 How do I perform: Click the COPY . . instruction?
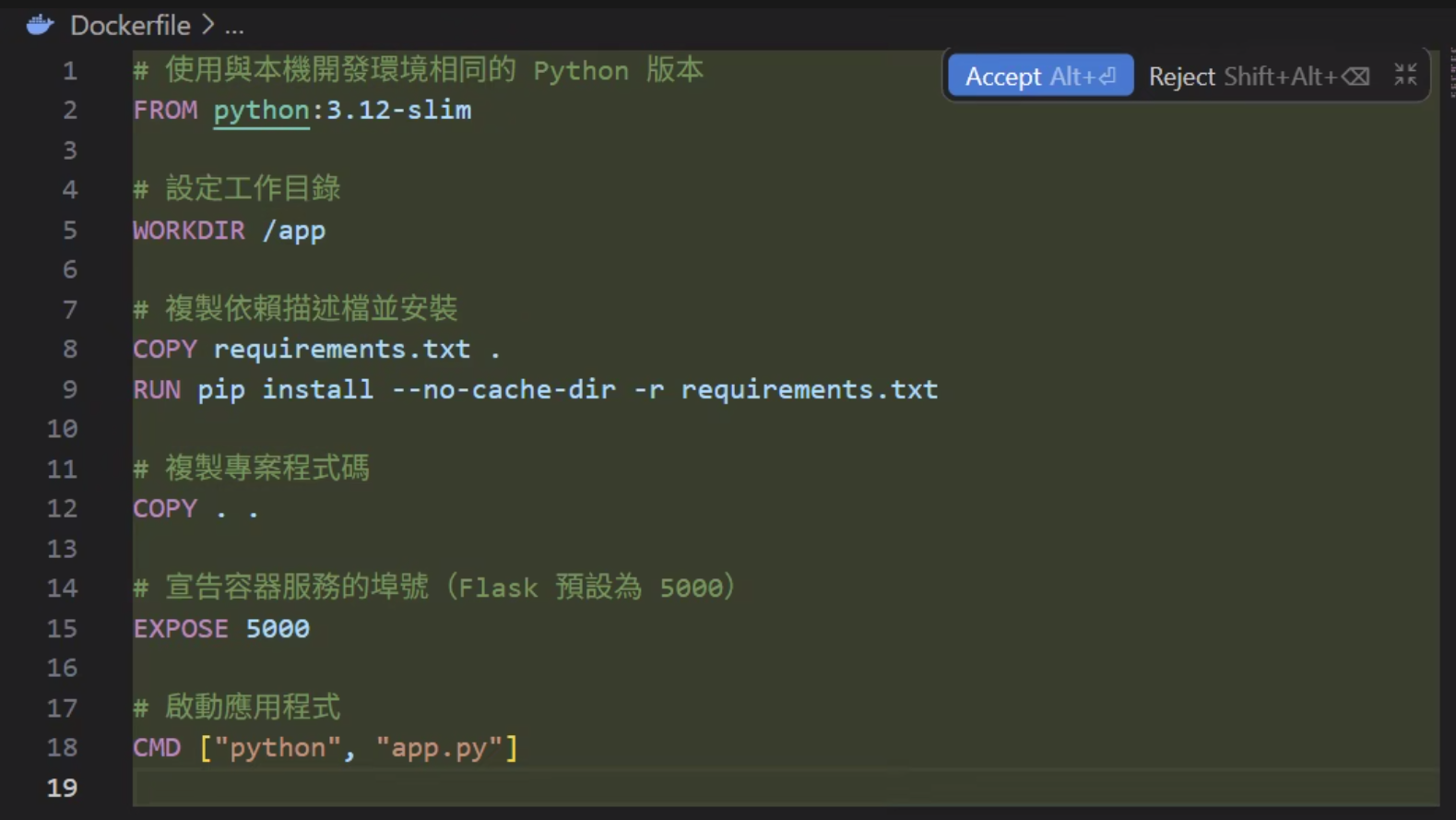point(195,508)
